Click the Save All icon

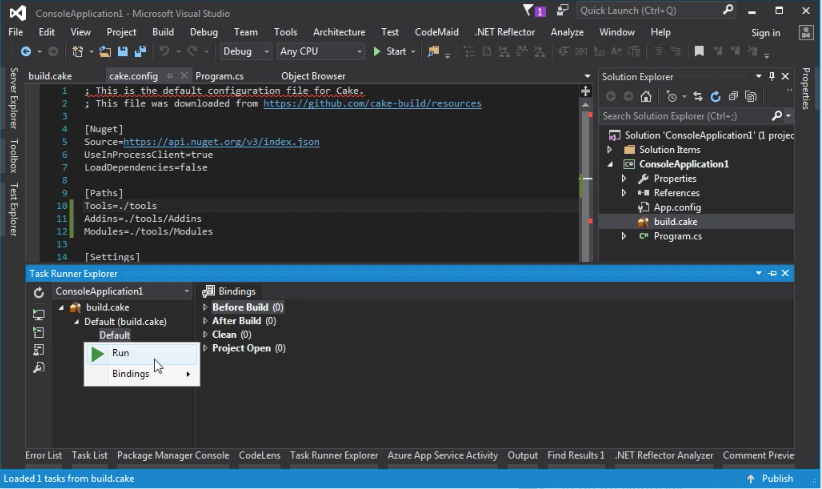tap(140, 51)
